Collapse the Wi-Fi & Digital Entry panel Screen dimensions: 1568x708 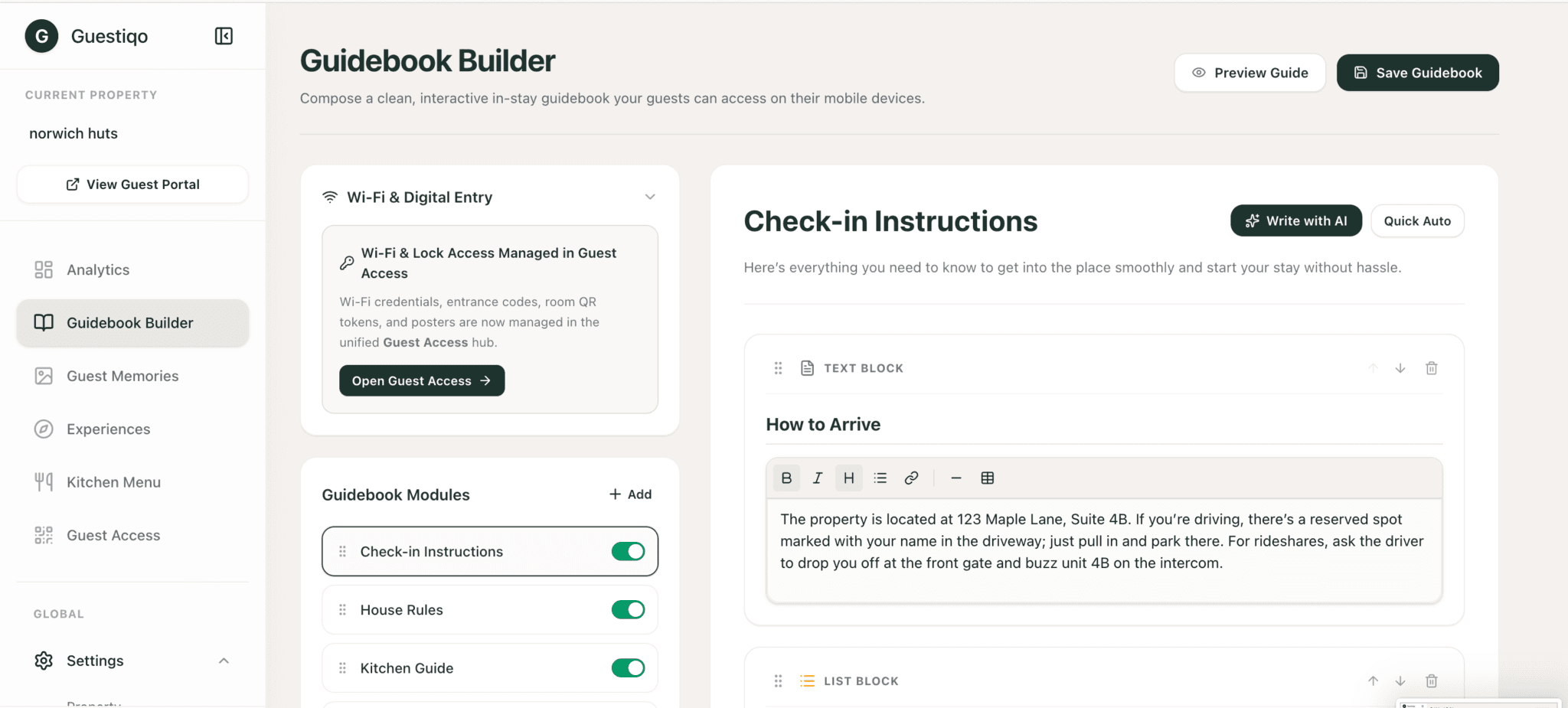(650, 197)
